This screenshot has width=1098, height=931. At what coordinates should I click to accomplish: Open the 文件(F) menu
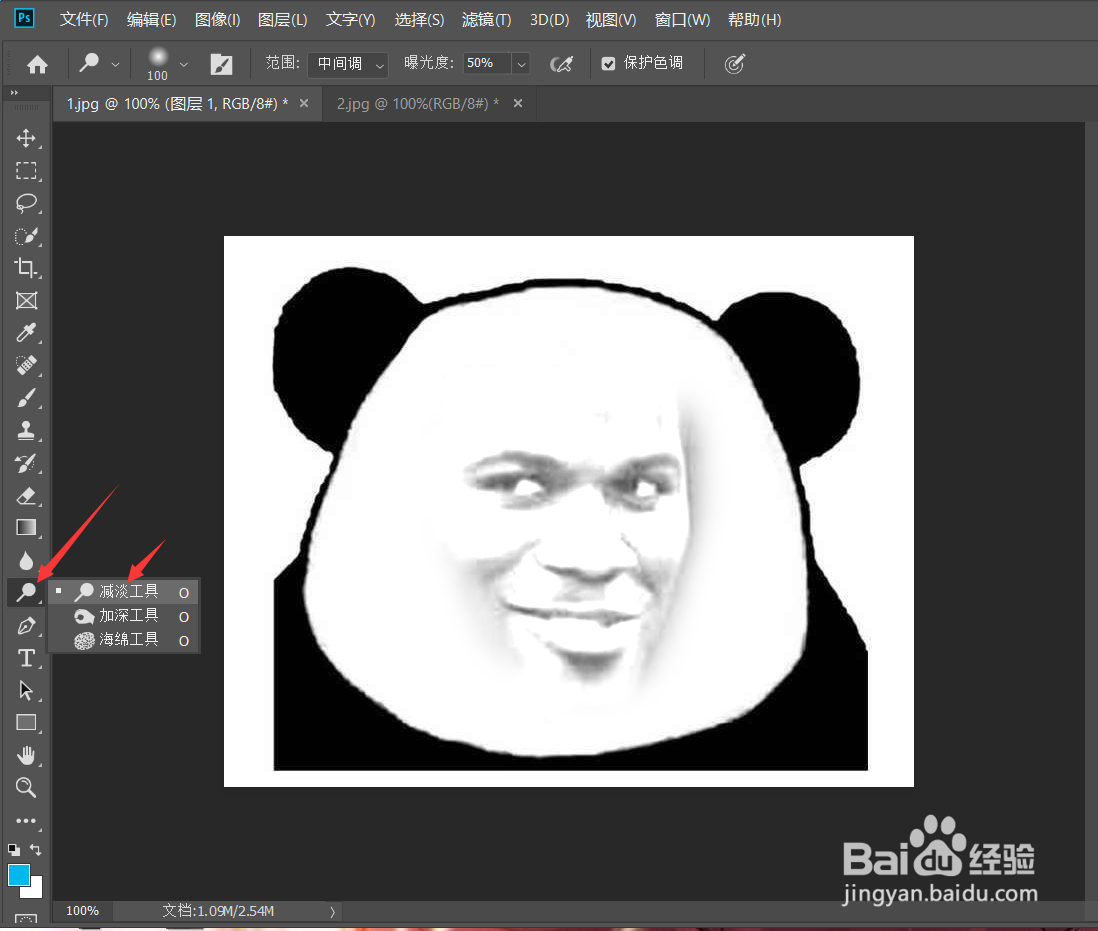pyautogui.click(x=84, y=20)
